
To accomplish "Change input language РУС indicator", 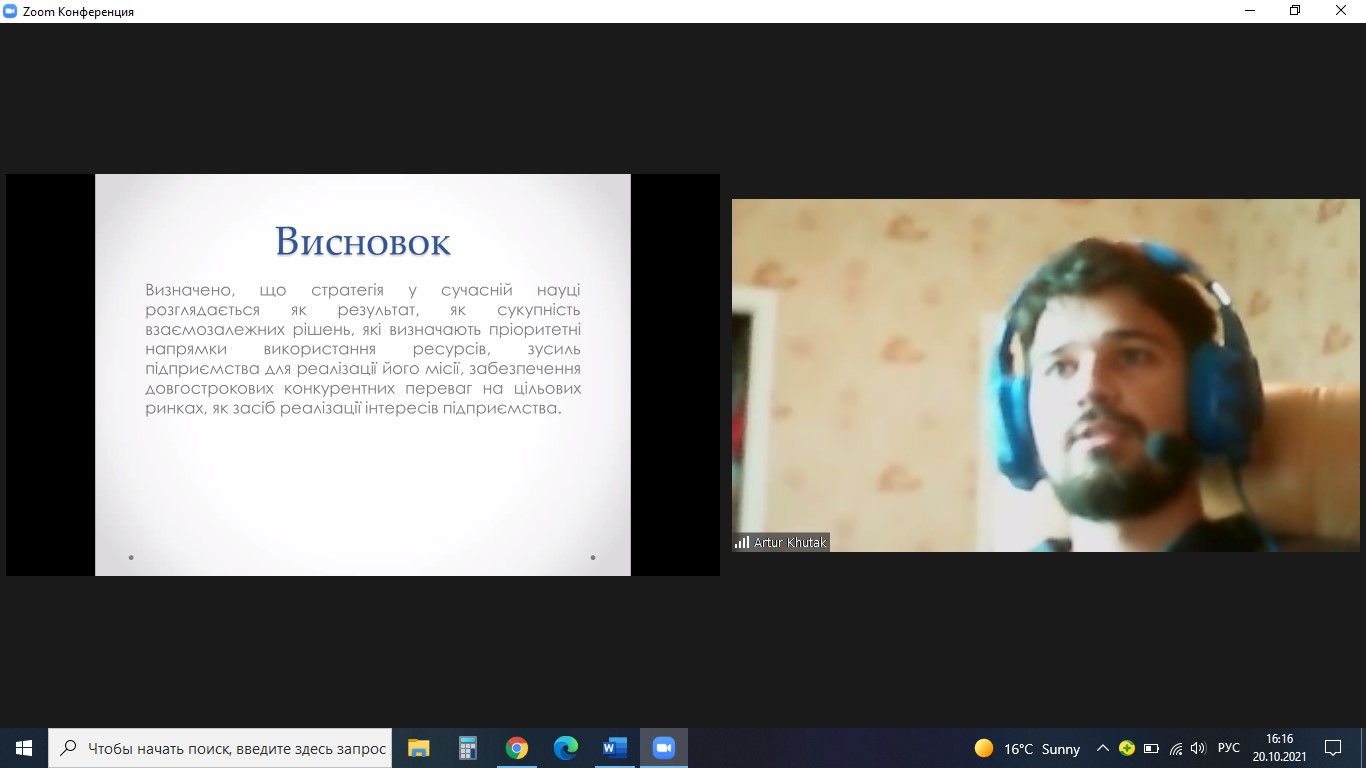I will (1229, 748).
